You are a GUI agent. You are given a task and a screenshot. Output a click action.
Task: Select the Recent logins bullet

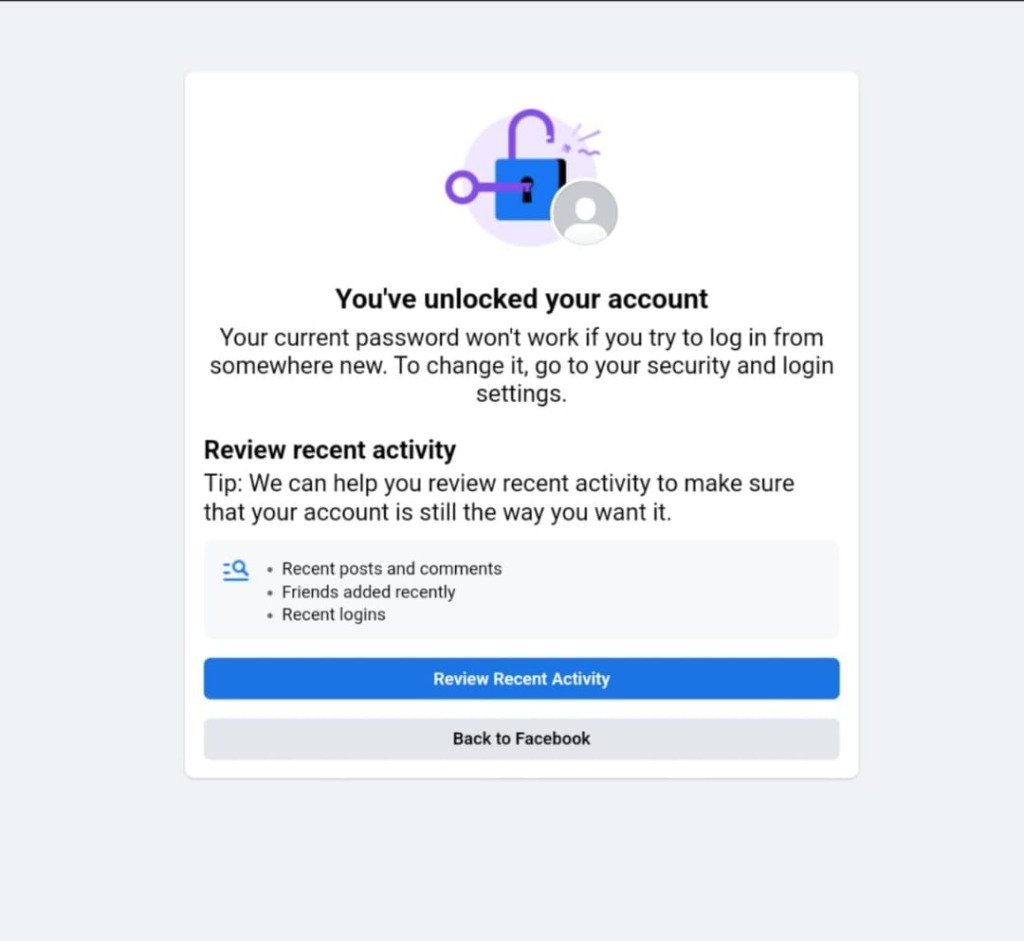point(333,614)
